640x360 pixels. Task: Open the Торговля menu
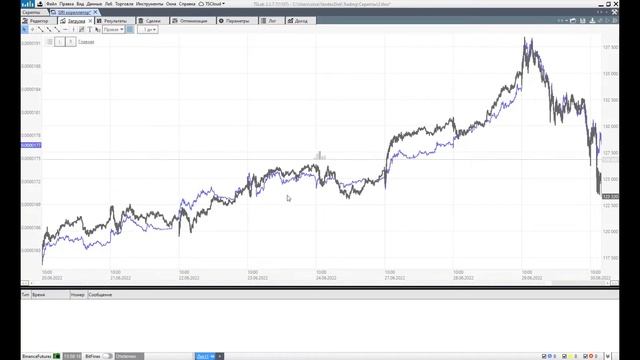(124, 4)
